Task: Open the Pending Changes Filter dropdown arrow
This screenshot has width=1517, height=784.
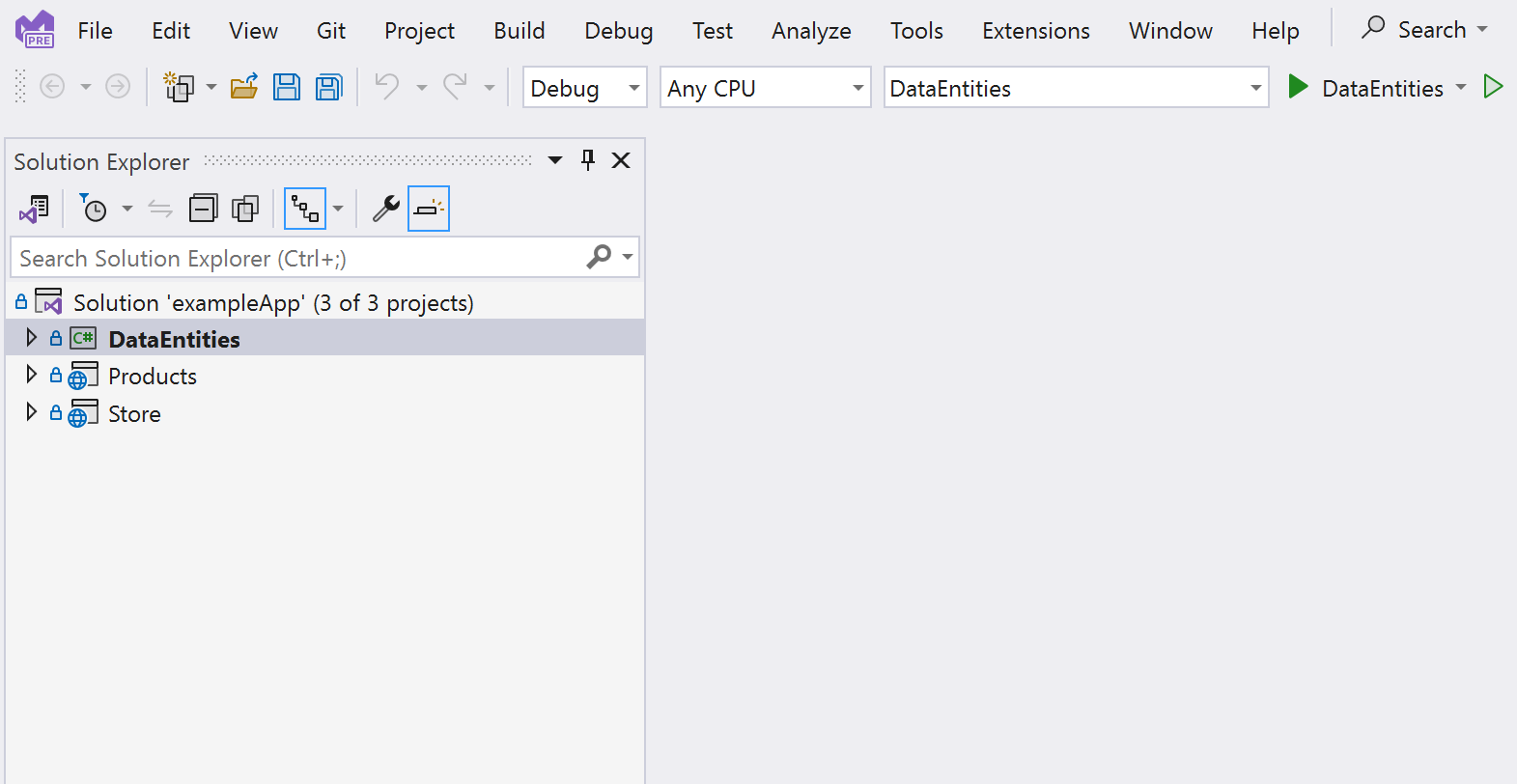Action: [x=127, y=209]
